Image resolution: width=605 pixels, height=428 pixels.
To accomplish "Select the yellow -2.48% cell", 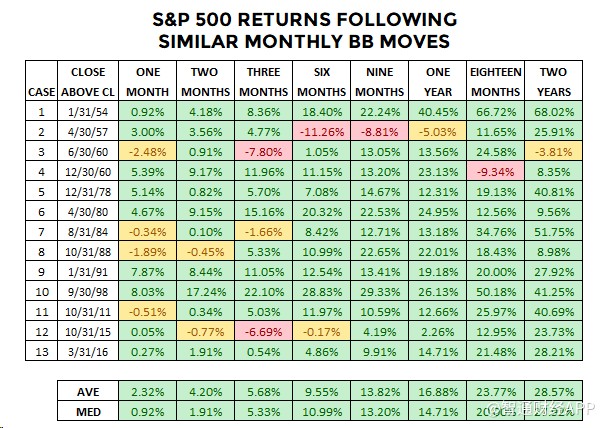I will [146, 151].
